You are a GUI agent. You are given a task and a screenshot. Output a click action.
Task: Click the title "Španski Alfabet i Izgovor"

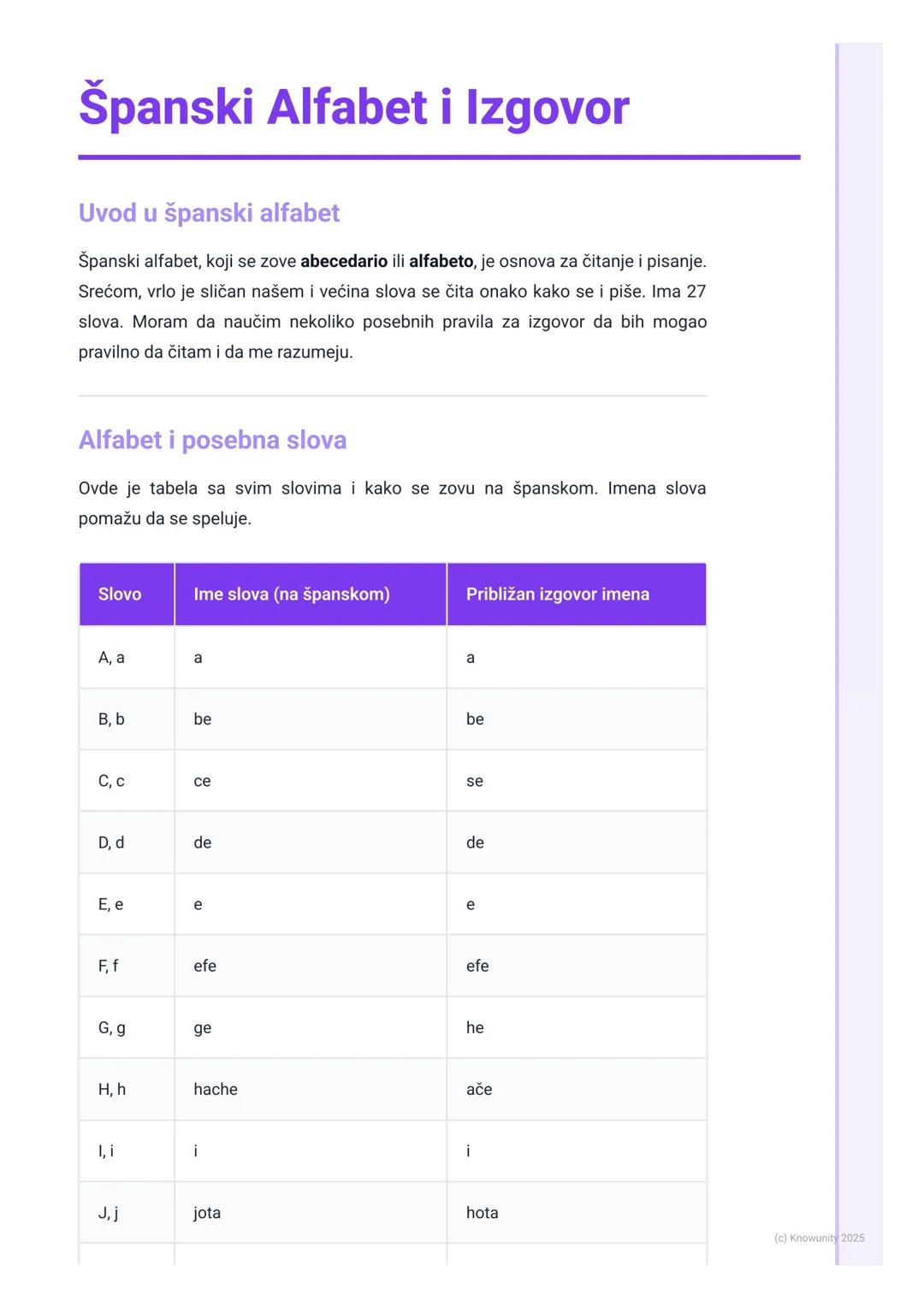pyautogui.click(x=353, y=108)
